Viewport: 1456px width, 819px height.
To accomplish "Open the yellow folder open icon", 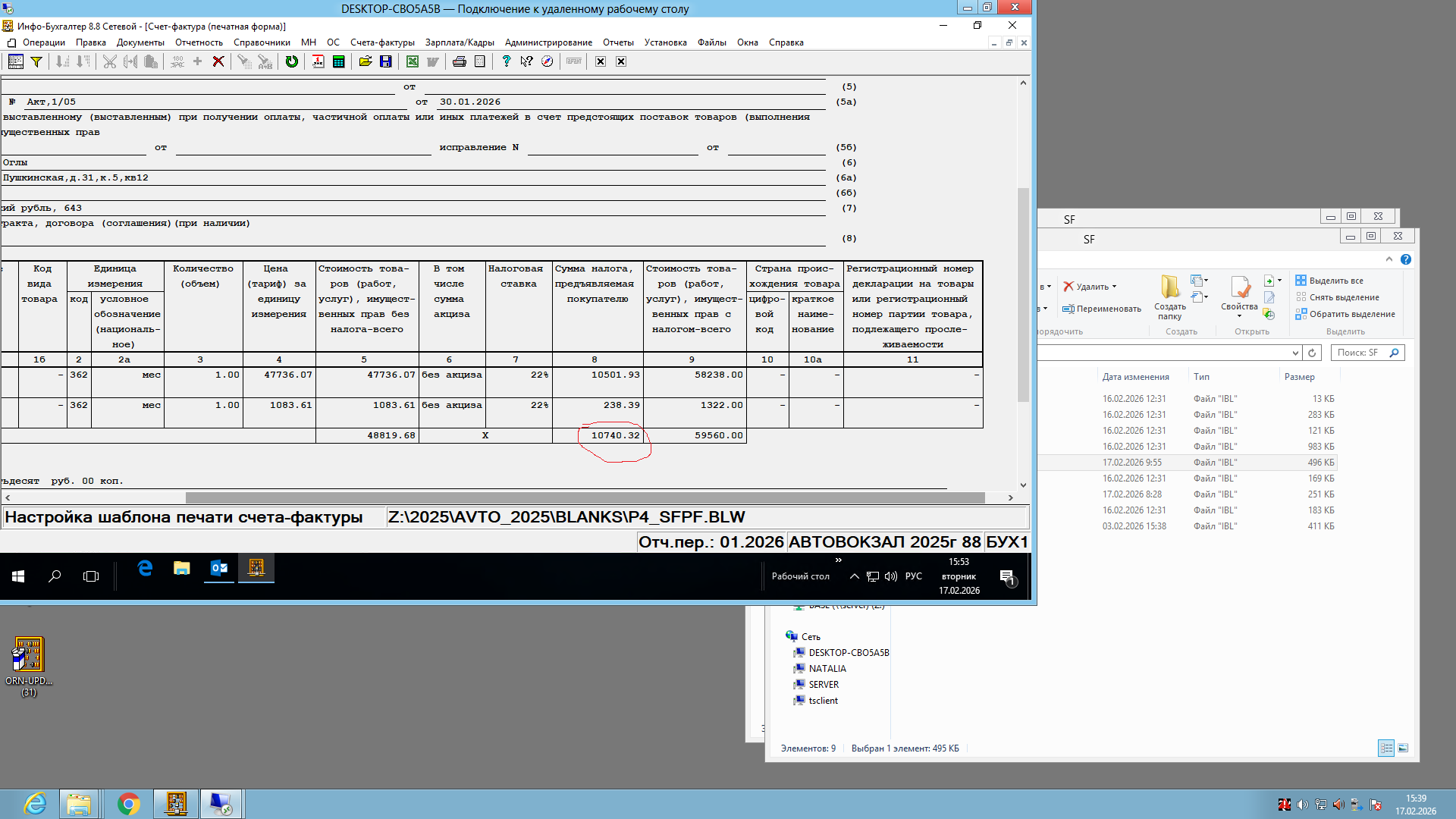I will click(365, 61).
